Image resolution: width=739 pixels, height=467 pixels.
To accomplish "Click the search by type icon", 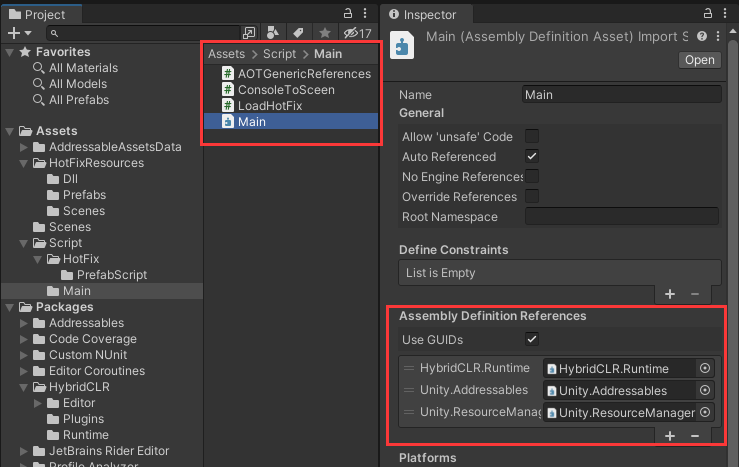I will [273, 33].
